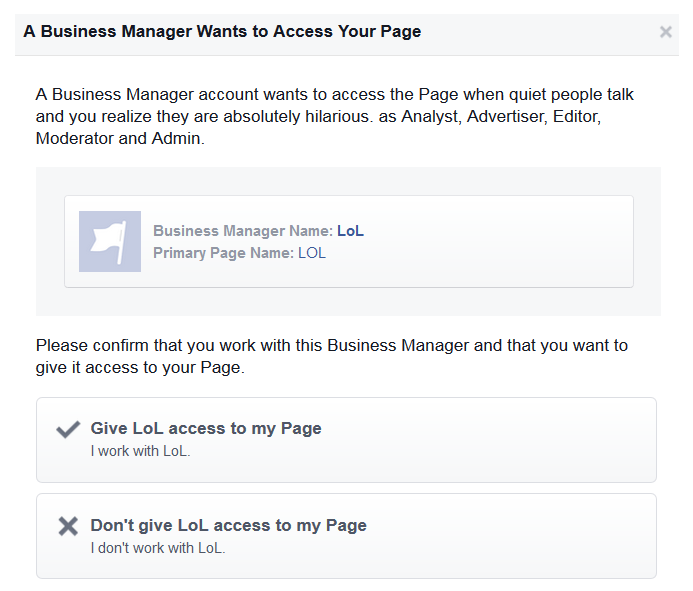Click the access request description paragraph
Image resolution: width=693 pixels, height=591 pixels.
[x=335, y=116]
